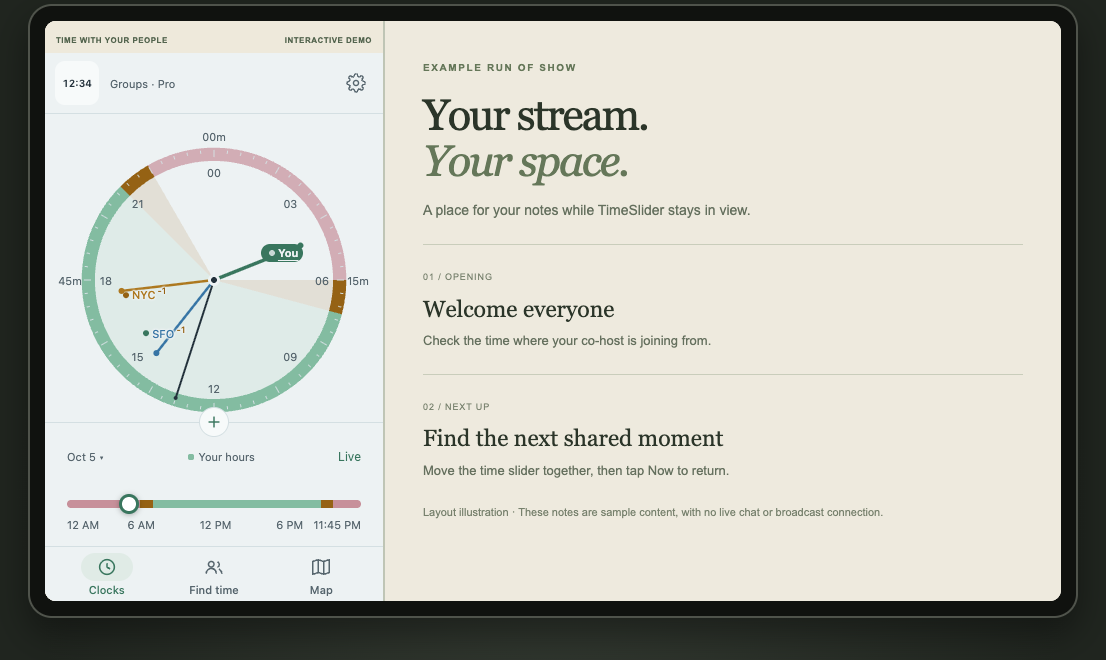Open the Map tab icon
The image size is (1106, 660).
click(321, 567)
